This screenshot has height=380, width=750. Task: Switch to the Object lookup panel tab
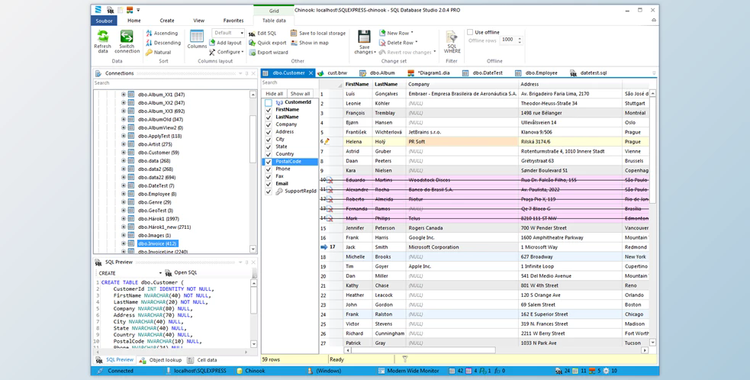(x=160, y=360)
